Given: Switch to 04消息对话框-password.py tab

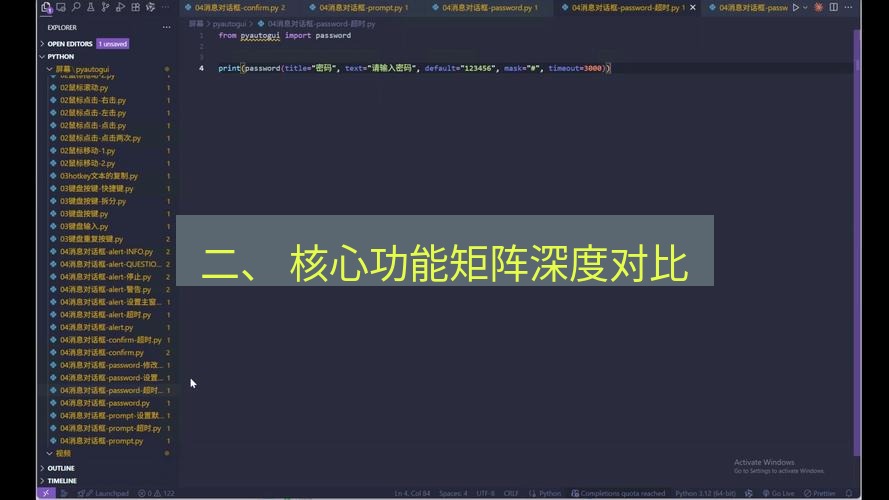Looking at the screenshot, I should (x=485, y=8).
